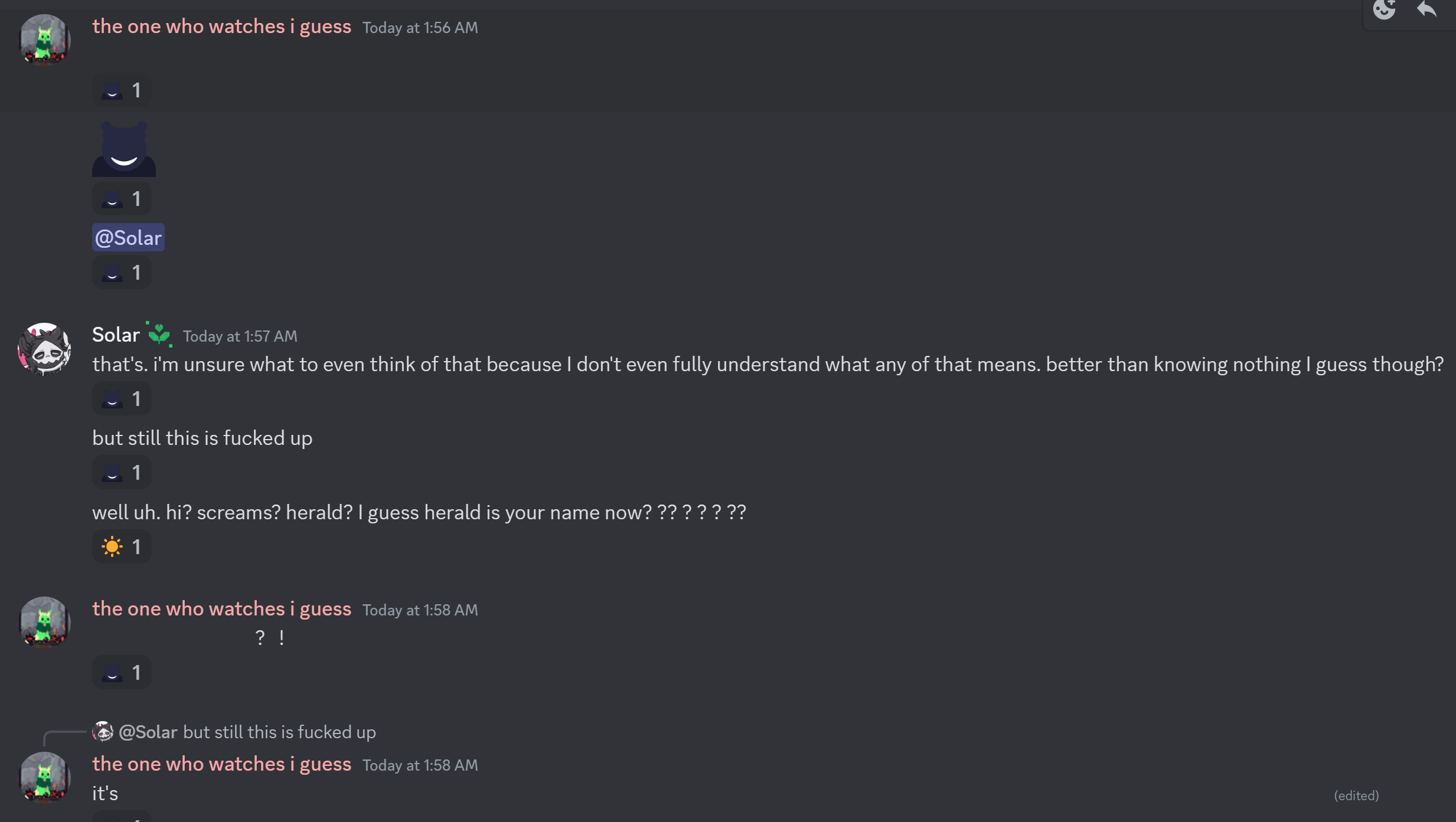Open watcher's avatar on the '? !' message

coord(44,622)
